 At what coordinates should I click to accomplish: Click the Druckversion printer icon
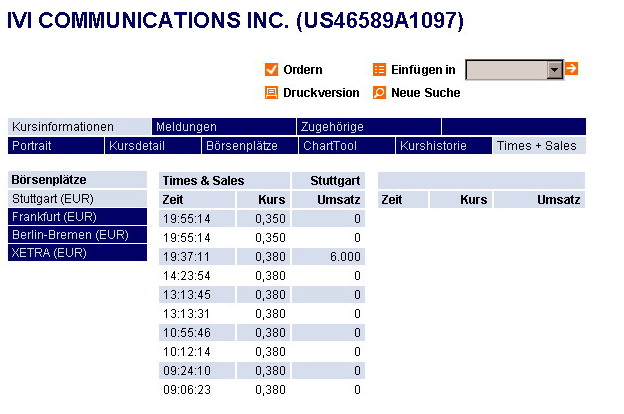click(270, 92)
